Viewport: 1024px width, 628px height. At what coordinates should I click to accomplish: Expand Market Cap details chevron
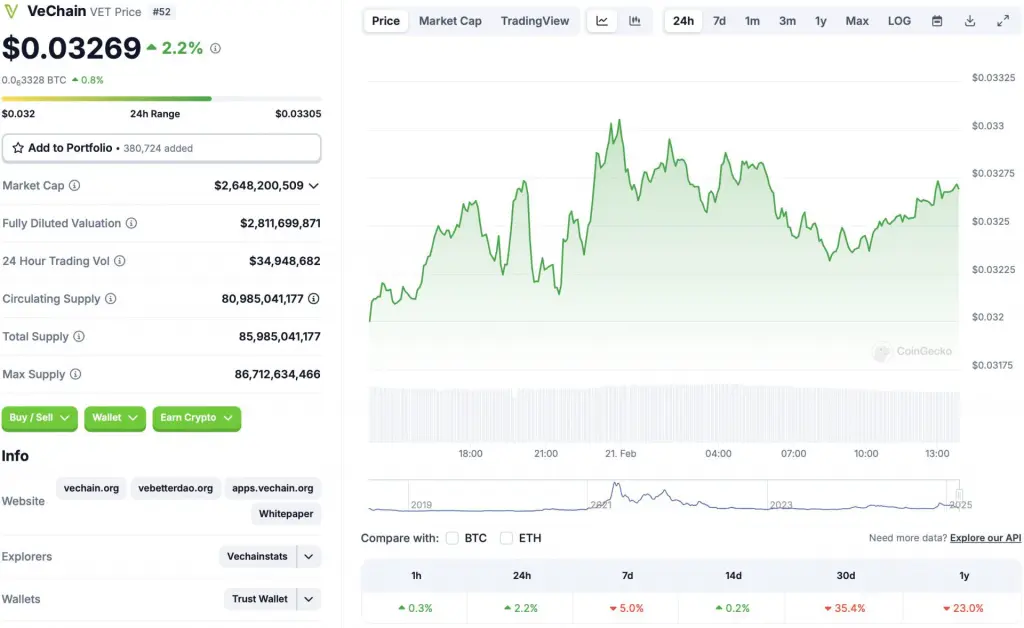(313, 186)
